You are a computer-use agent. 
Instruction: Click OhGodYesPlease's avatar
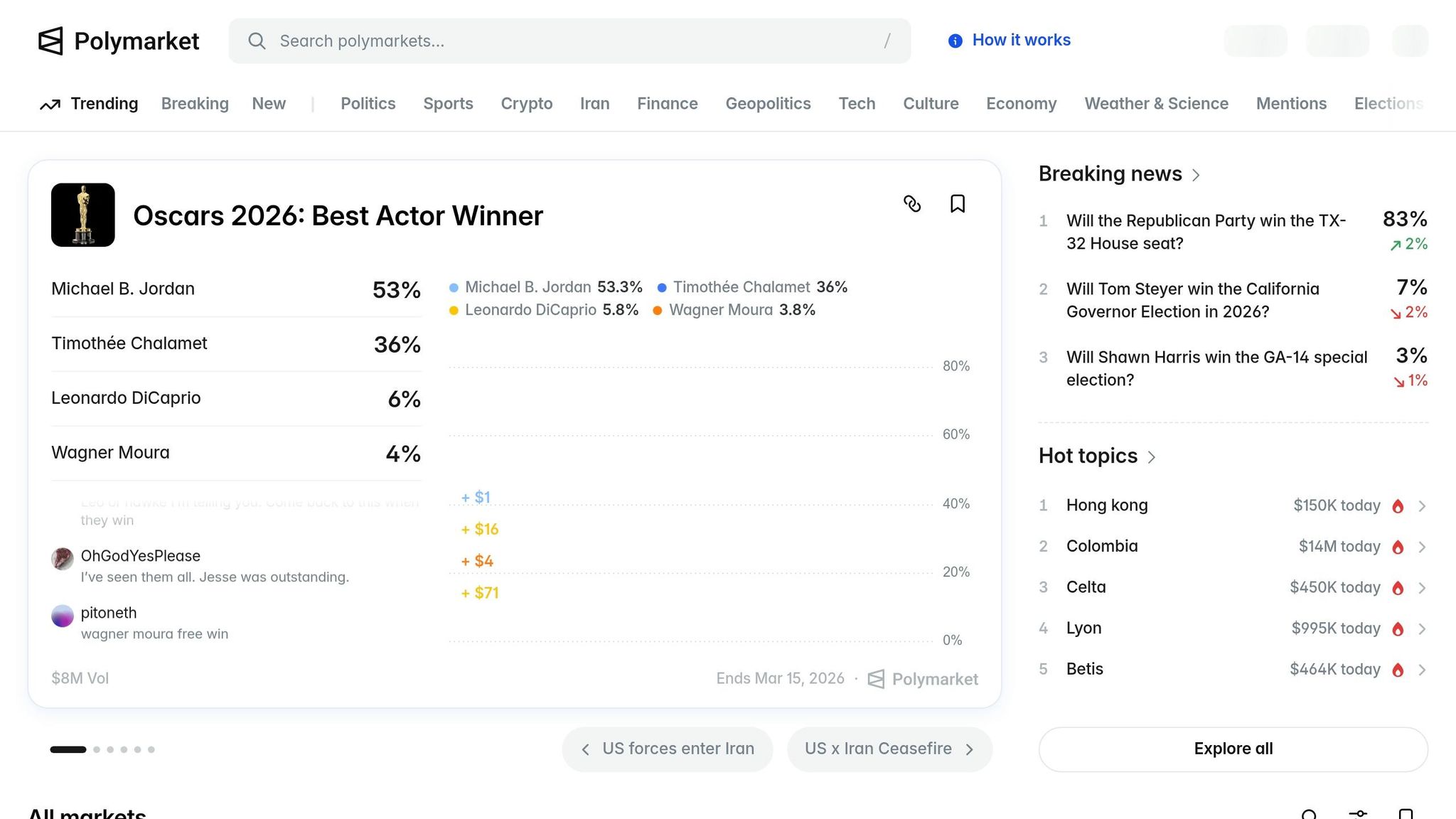(63, 559)
